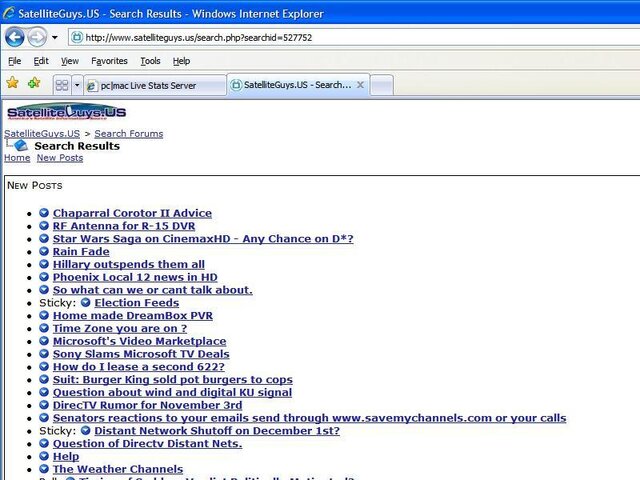The height and width of the screenshot is (480, 640).
Task: Click icon beside Hillary outspends them all
Action: [x=44, y=264]
